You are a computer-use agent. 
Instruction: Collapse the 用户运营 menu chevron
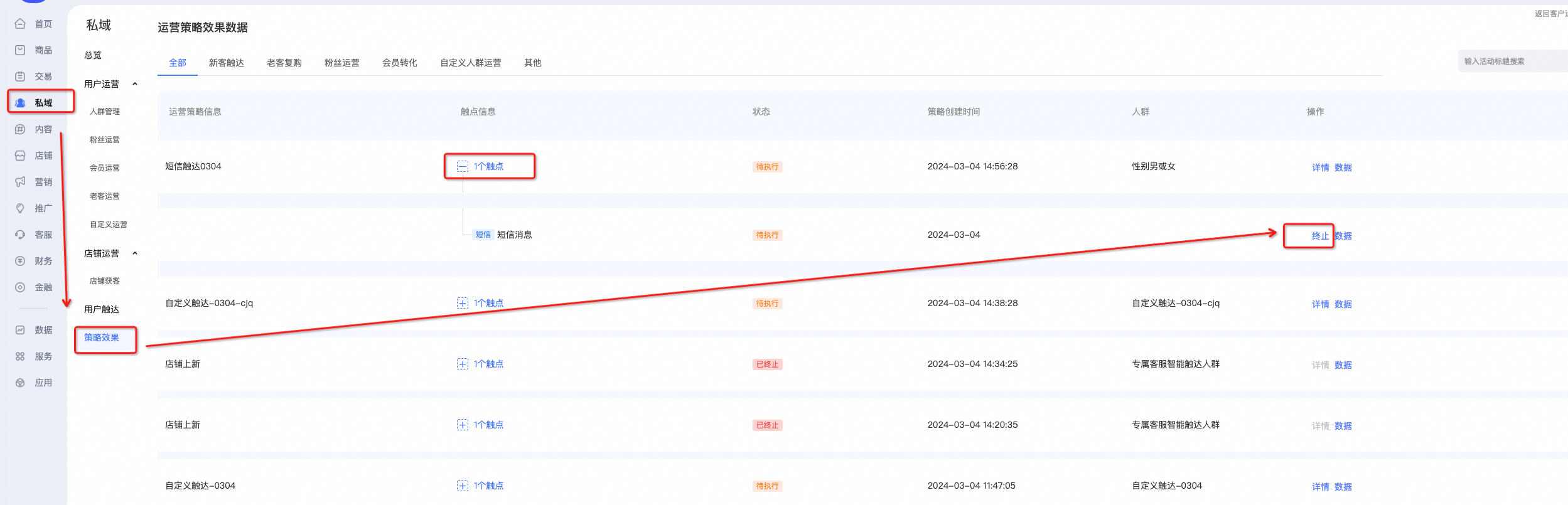click(x=135, y=84)
